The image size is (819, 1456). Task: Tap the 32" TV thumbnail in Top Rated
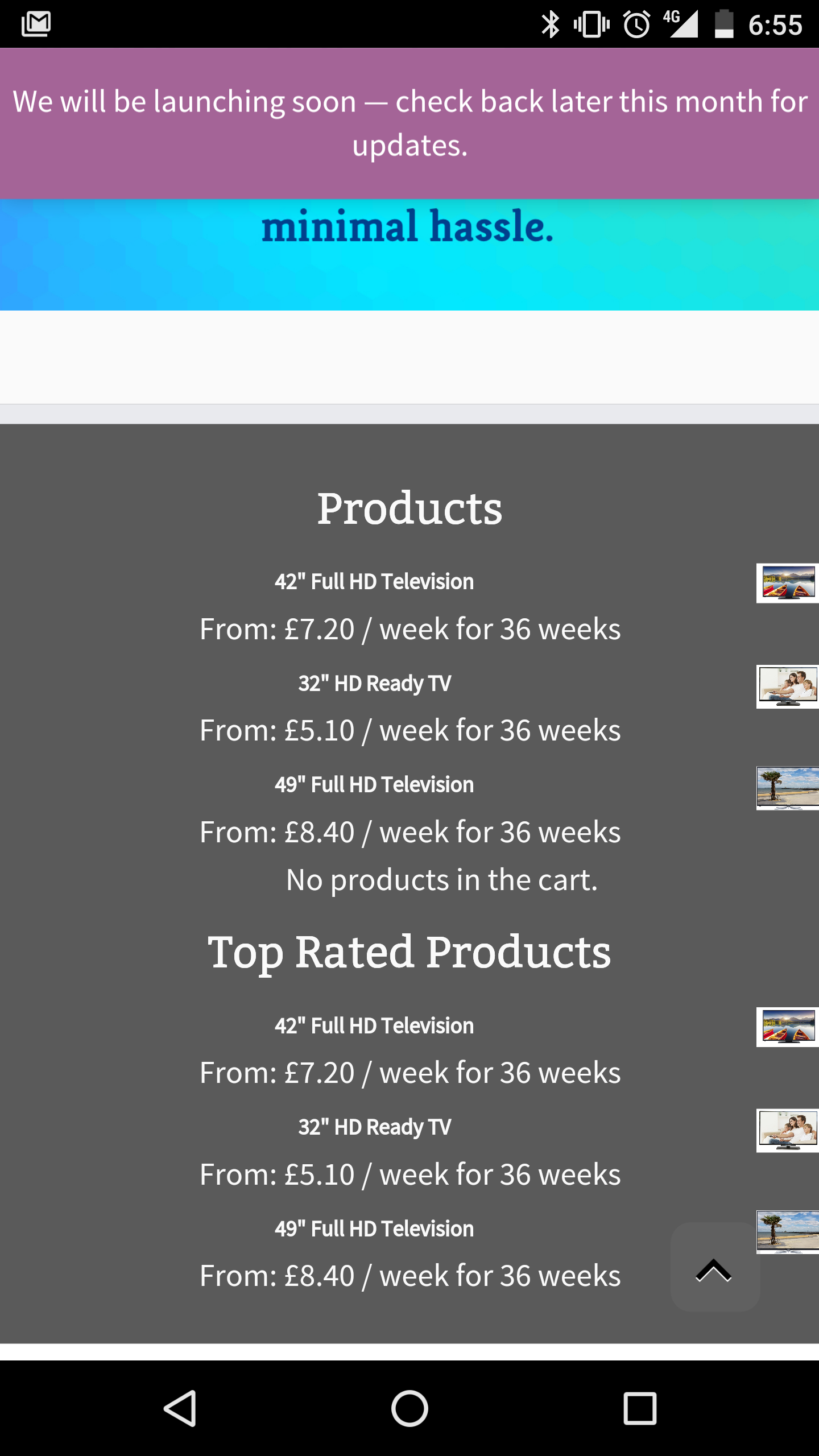(x=788, y=1130)
